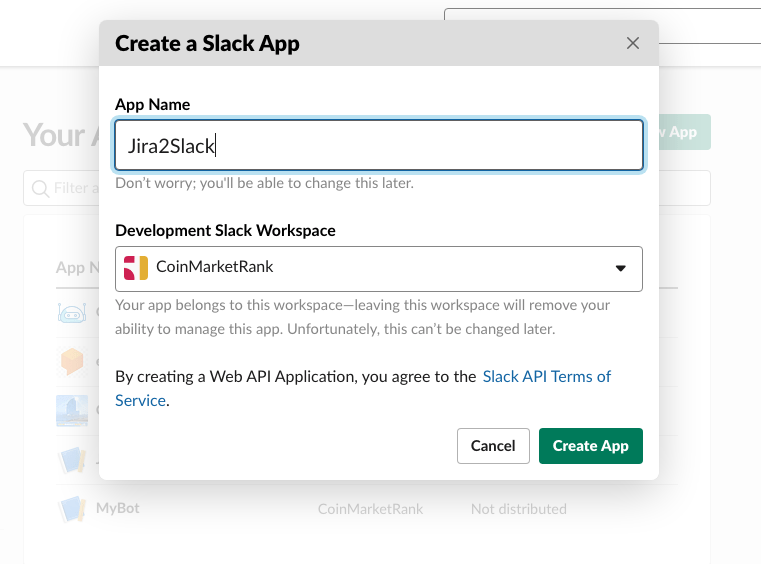This screenshot has width=761, height=564.
Task: Click the green Create App button
Action: pyautogui.click(x=590, y=446)
